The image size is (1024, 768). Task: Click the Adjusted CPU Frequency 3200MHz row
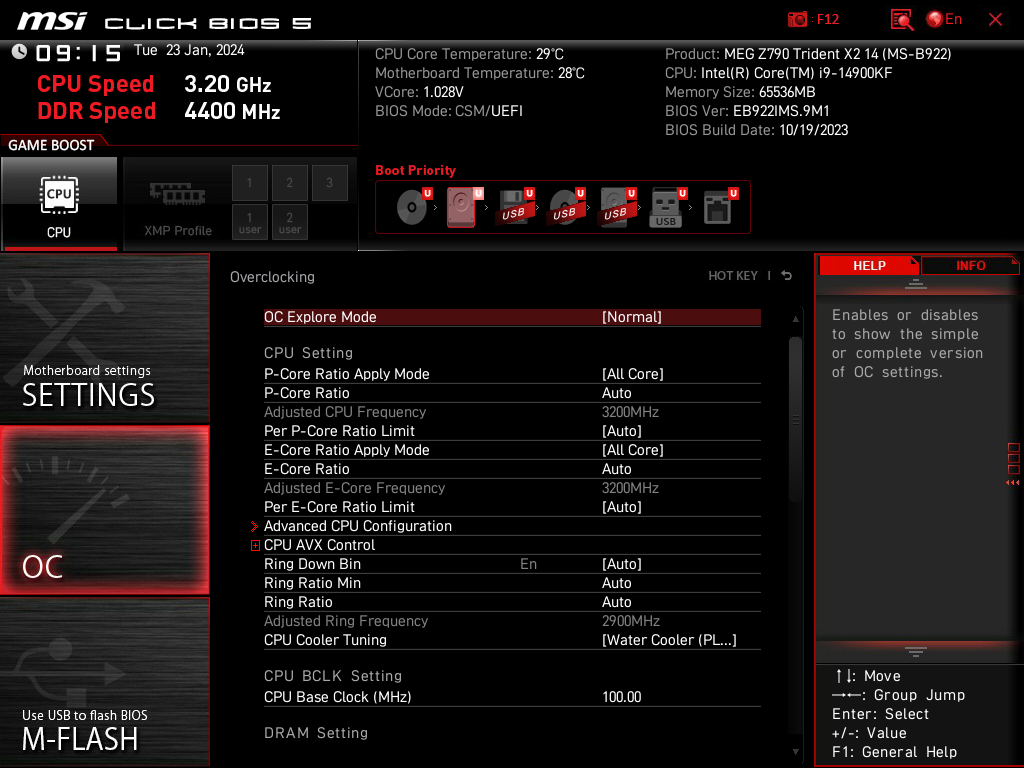point(512,412)
